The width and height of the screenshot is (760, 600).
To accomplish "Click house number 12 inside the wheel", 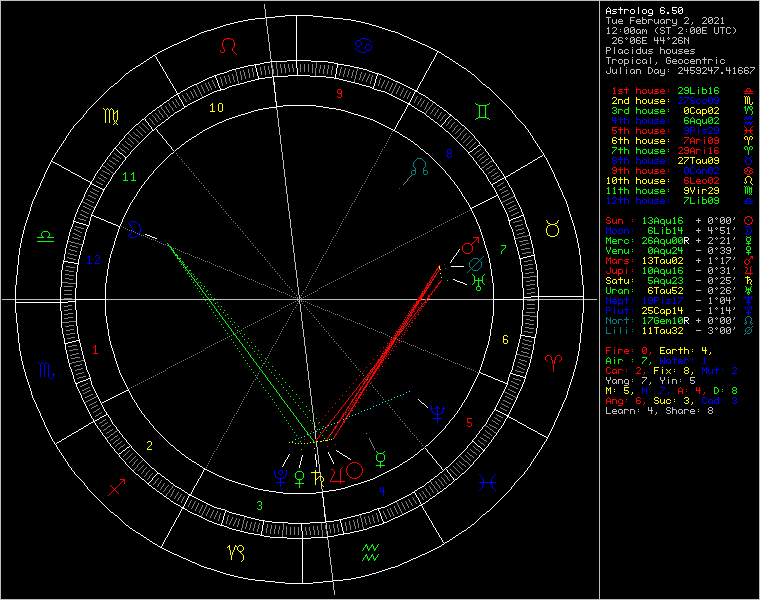I will tap(93, 260).
